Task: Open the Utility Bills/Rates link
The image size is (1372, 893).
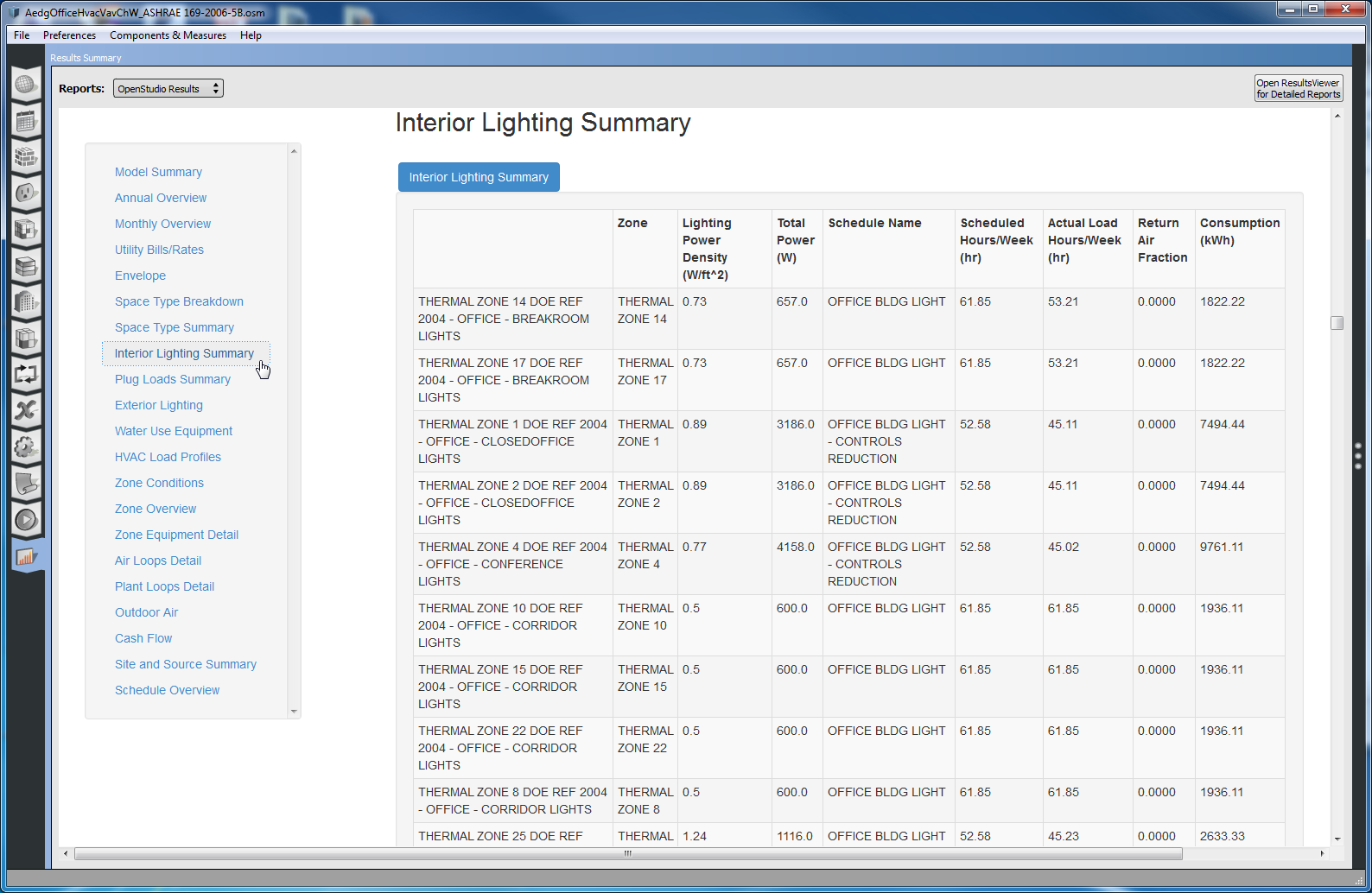Action: [x=159, y=250]
